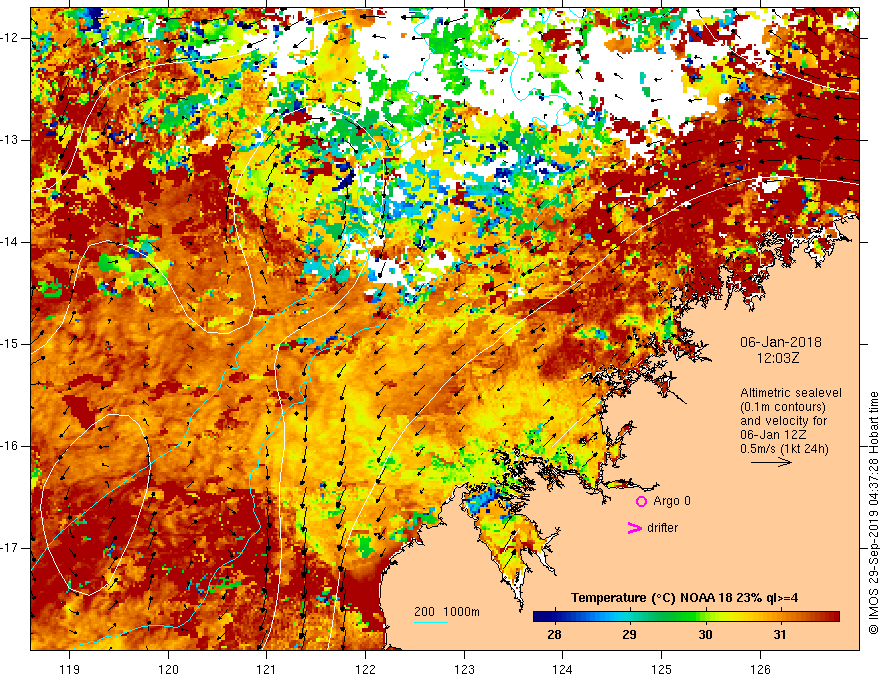Click the longitude axis label 124

563,669
